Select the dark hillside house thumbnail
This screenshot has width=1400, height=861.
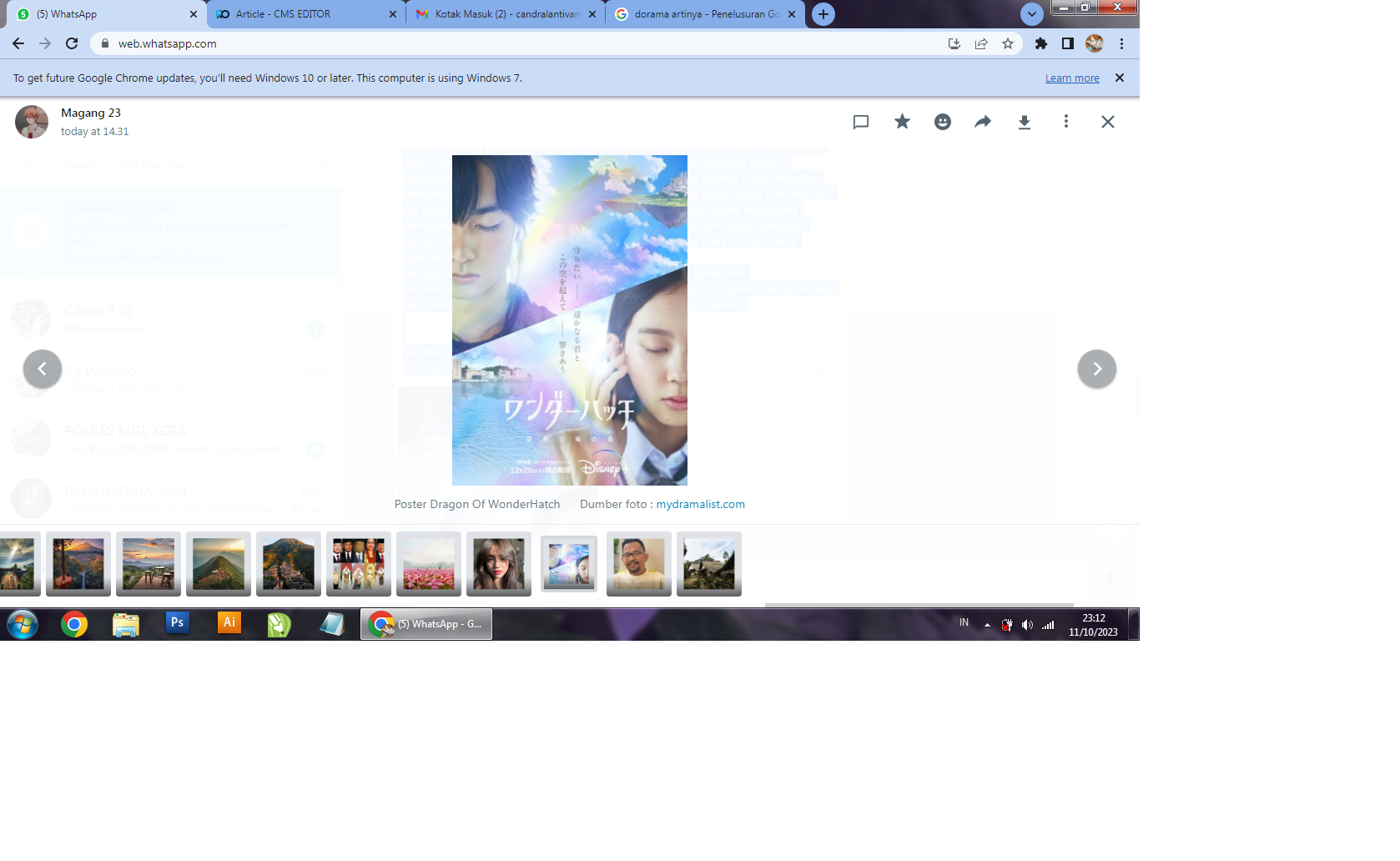(x=709, y=564)
